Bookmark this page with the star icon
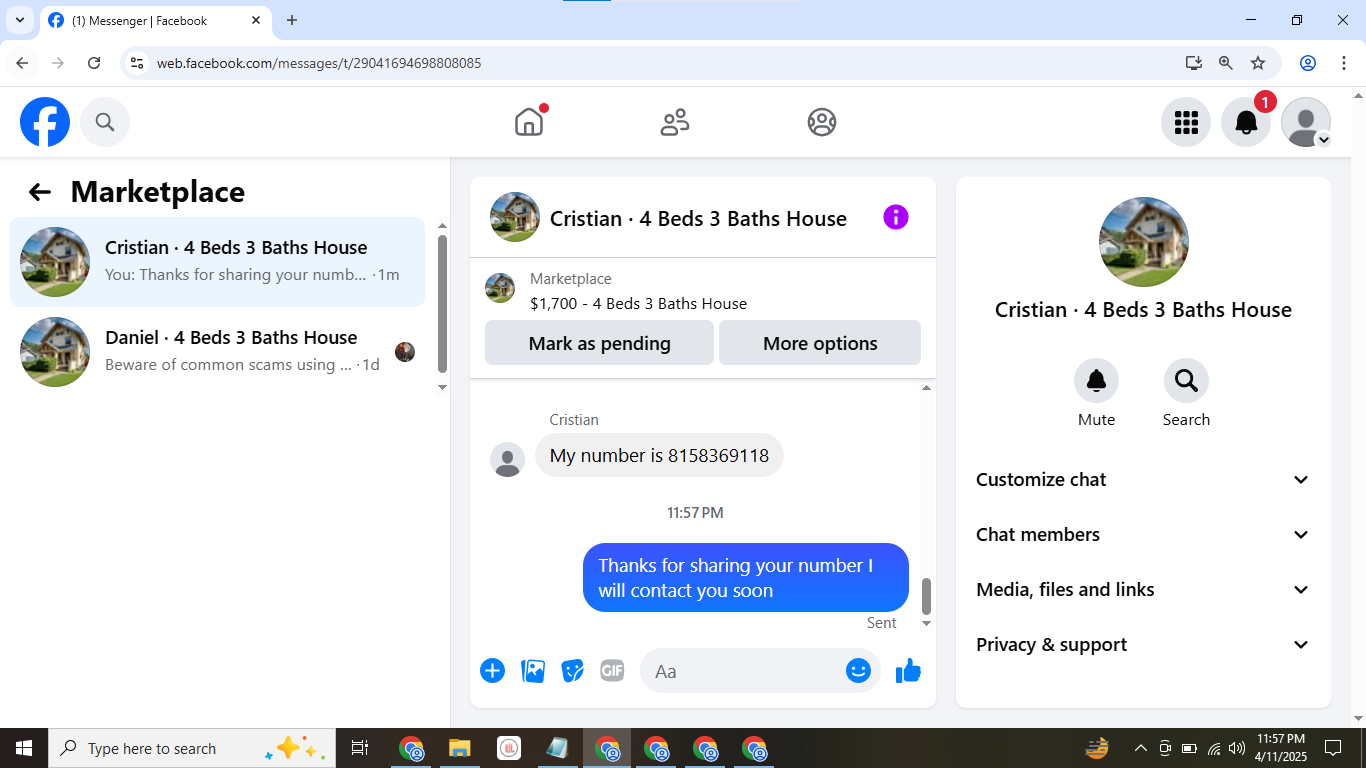The height and width of the screenshot is (768, 1366). pyautogui.click(x=1258, y=63)
